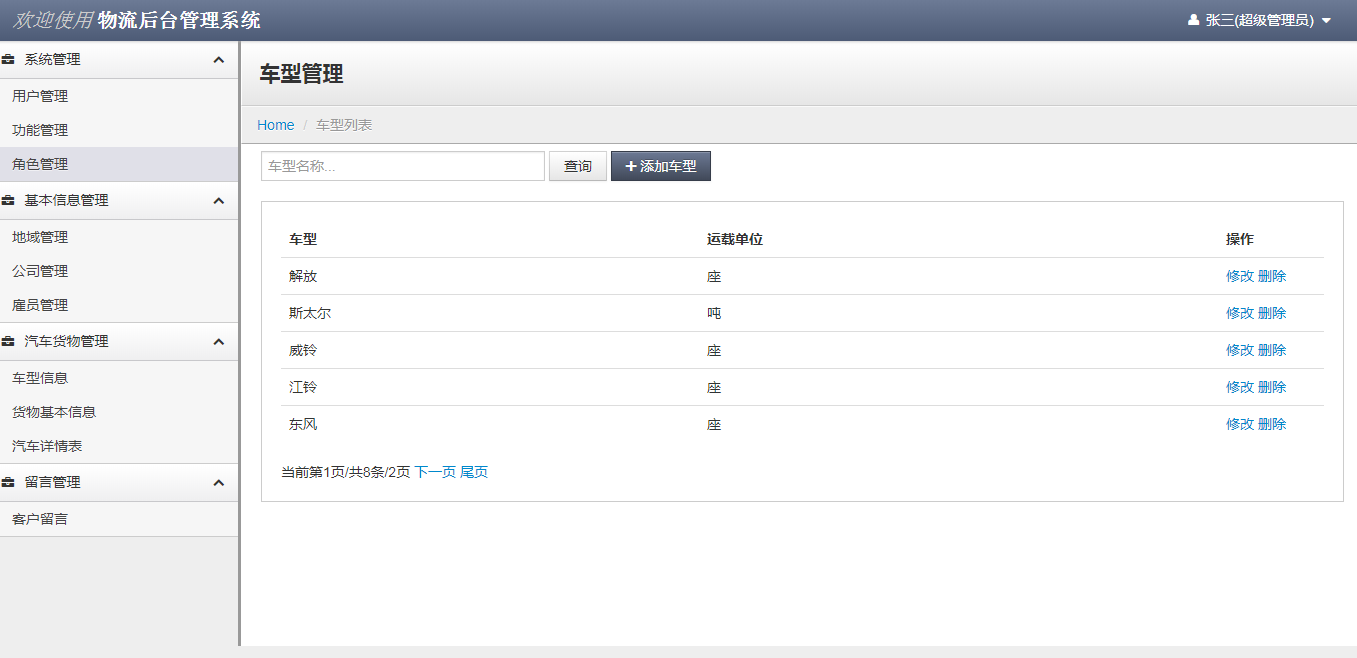This screenshot has height=658, width=1357.
Task: Click briefcase icon beside 系统管理
Action: click(x=9, y=60)
